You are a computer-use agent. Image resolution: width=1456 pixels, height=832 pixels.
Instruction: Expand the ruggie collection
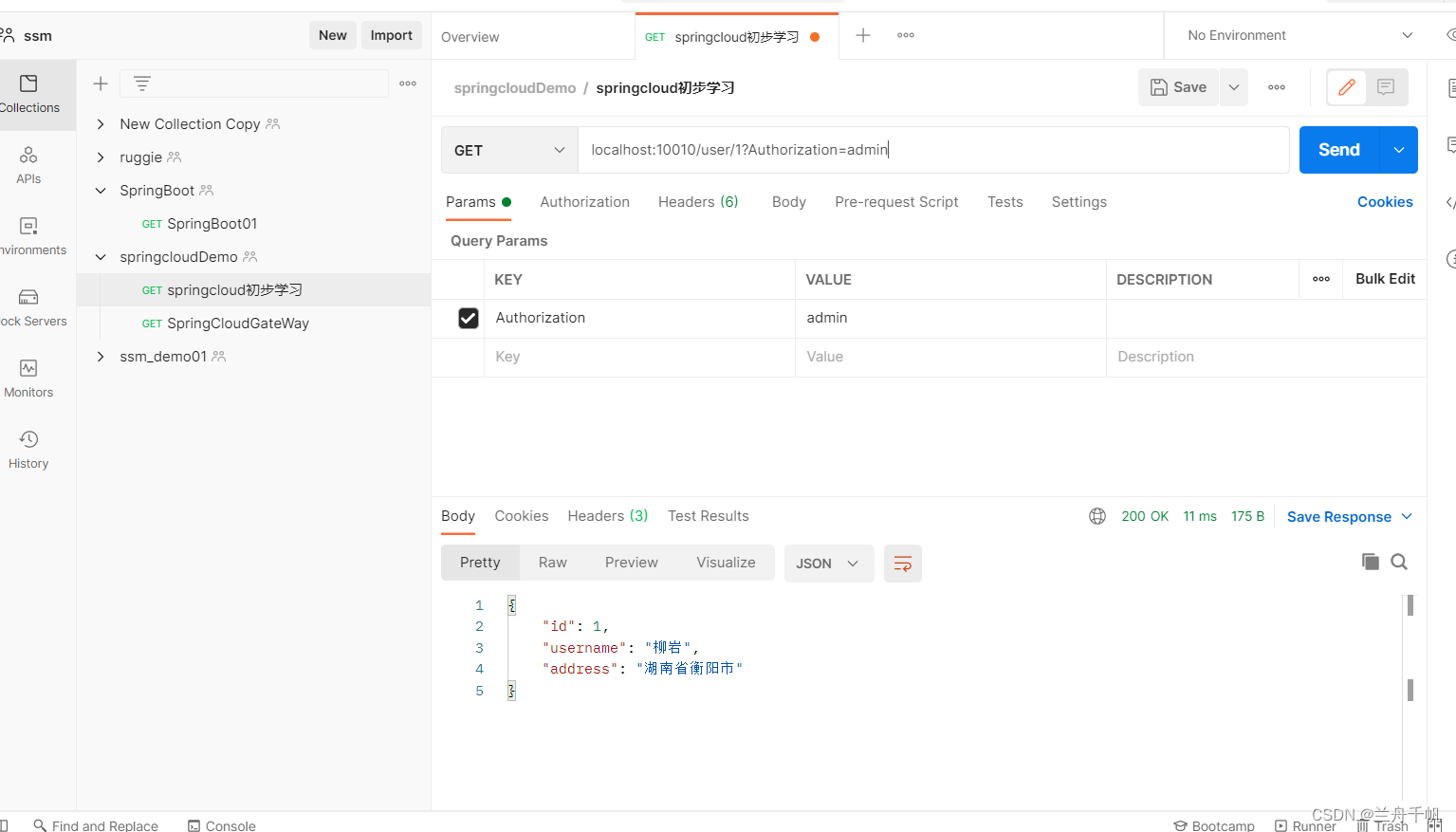(x=101, y=157)
